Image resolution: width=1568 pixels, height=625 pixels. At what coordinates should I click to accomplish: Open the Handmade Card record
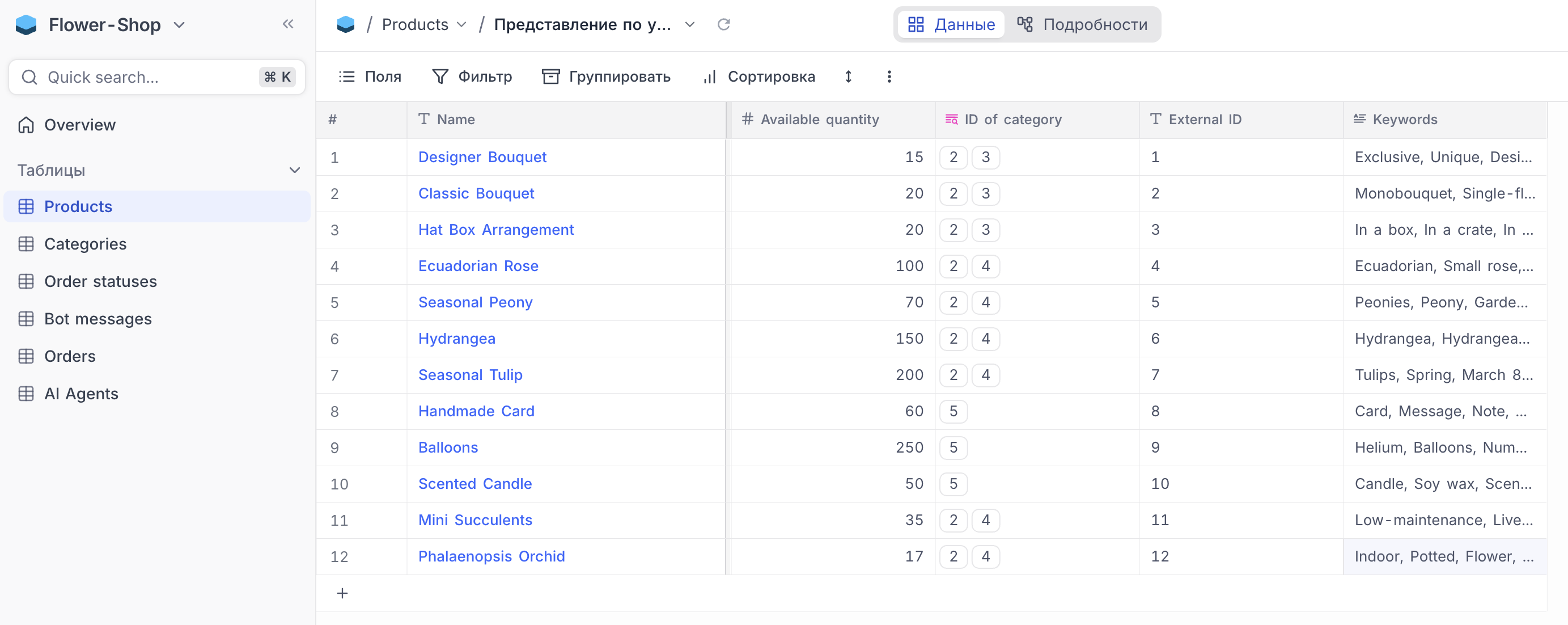(x=476, y=411)
